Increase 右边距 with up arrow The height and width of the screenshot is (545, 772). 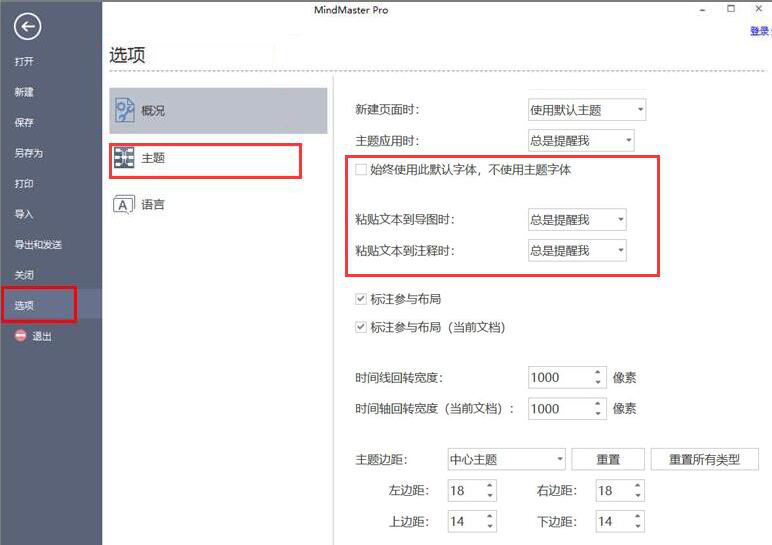[638, 485]
